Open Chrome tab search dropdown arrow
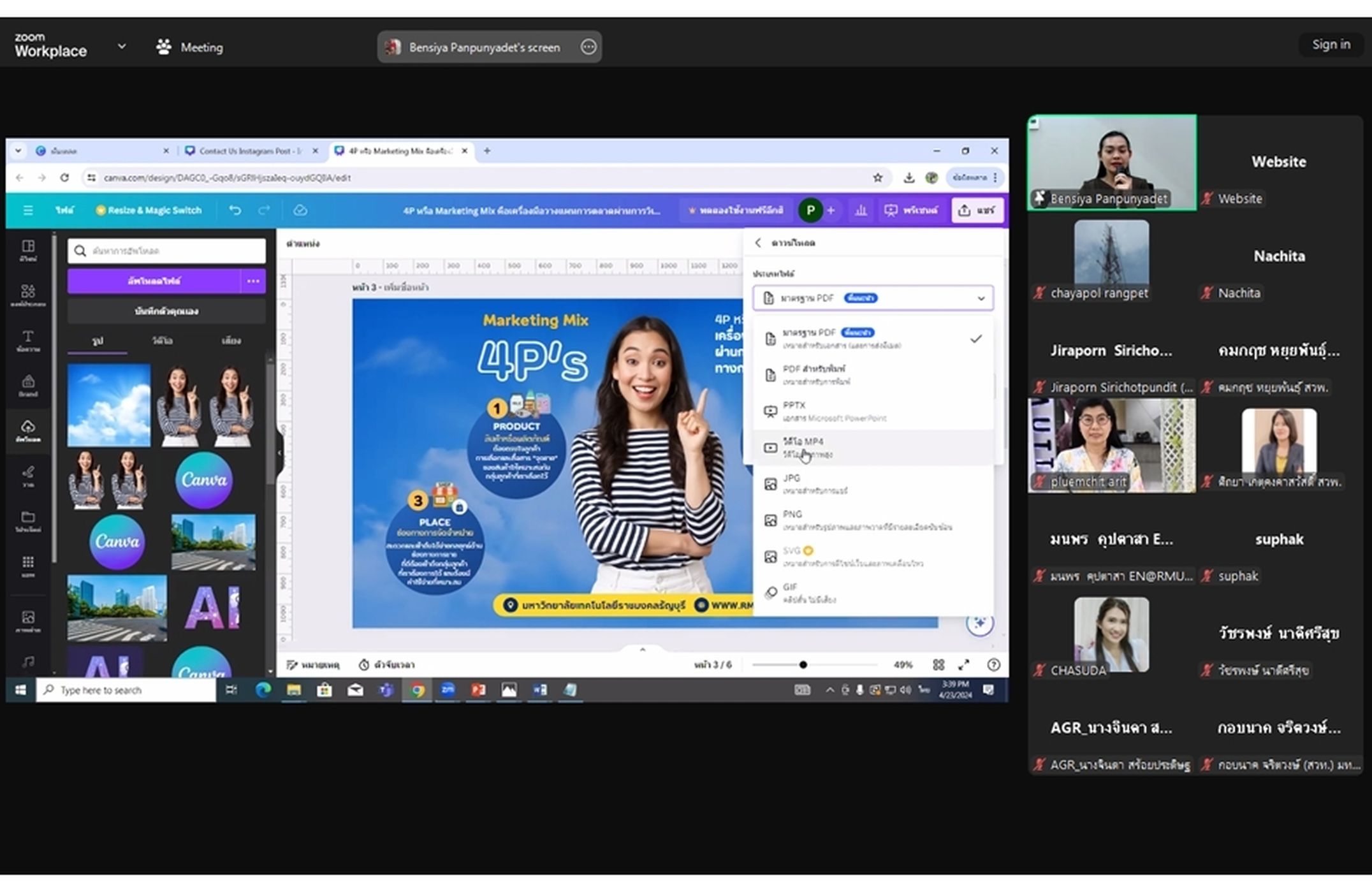This screenshot has height=892, width=1372. (18, 150)
